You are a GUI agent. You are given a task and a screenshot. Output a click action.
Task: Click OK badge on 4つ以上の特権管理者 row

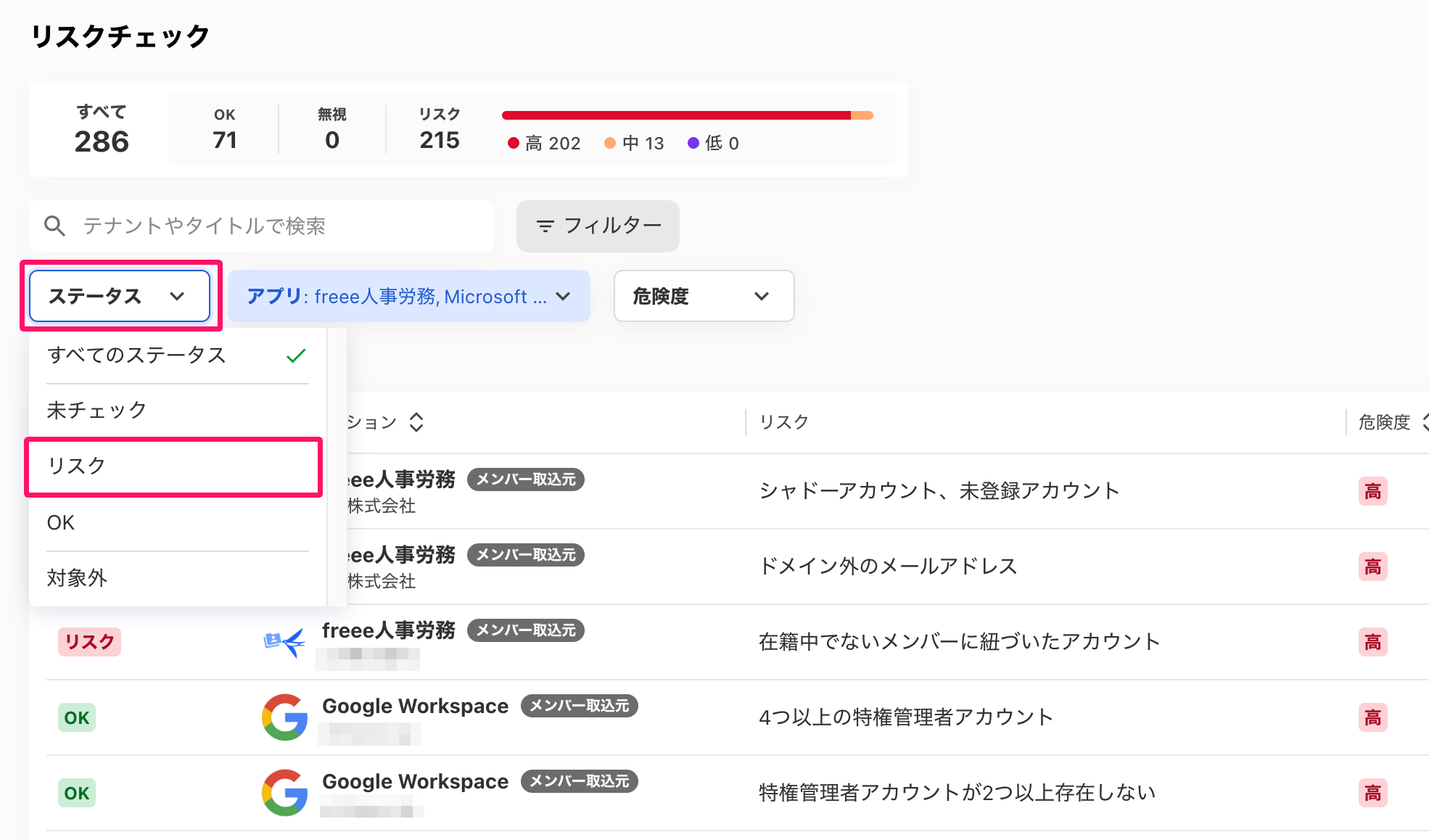coord(77,717)
